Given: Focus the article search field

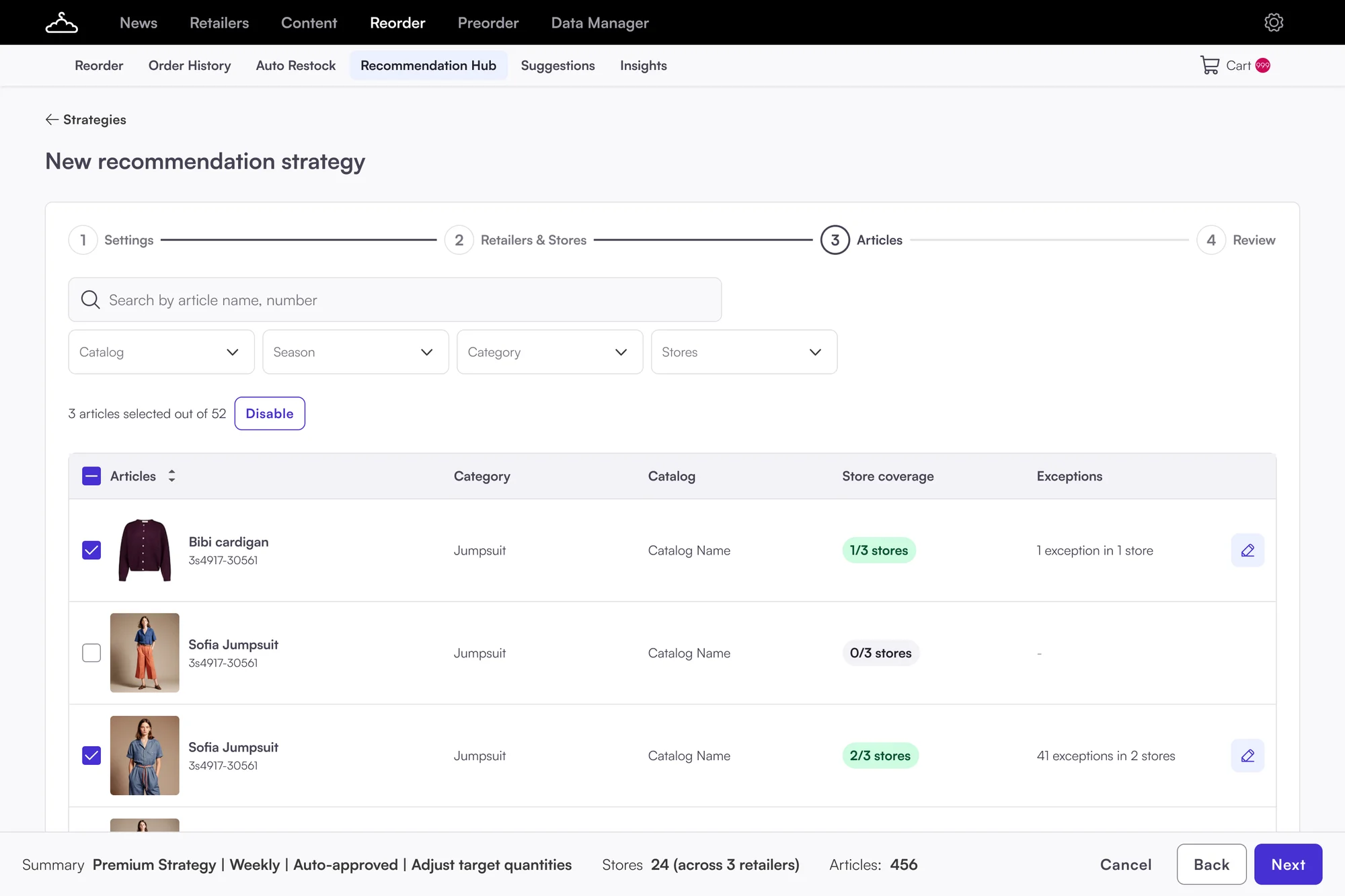Looking at the screenshot, I should point(395,300).
